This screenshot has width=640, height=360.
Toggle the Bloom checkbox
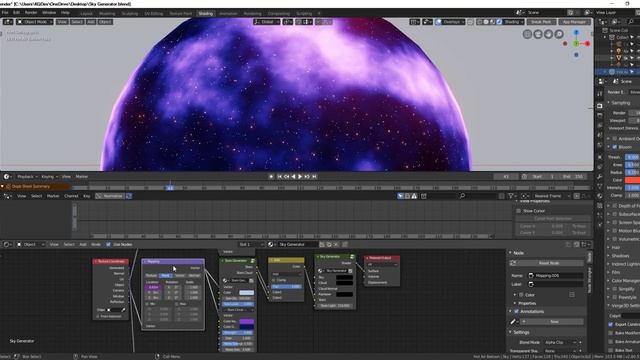[615, 147]
